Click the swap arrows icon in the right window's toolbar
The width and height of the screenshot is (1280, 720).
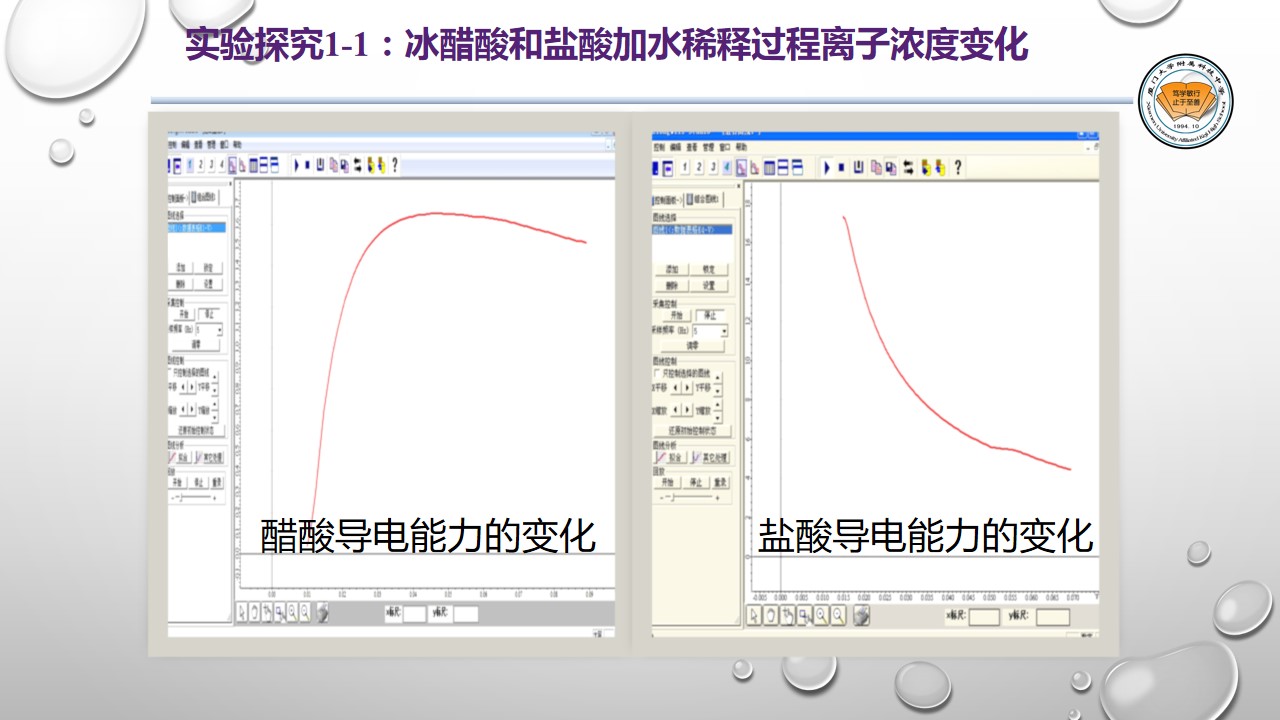tap(908, 167)
